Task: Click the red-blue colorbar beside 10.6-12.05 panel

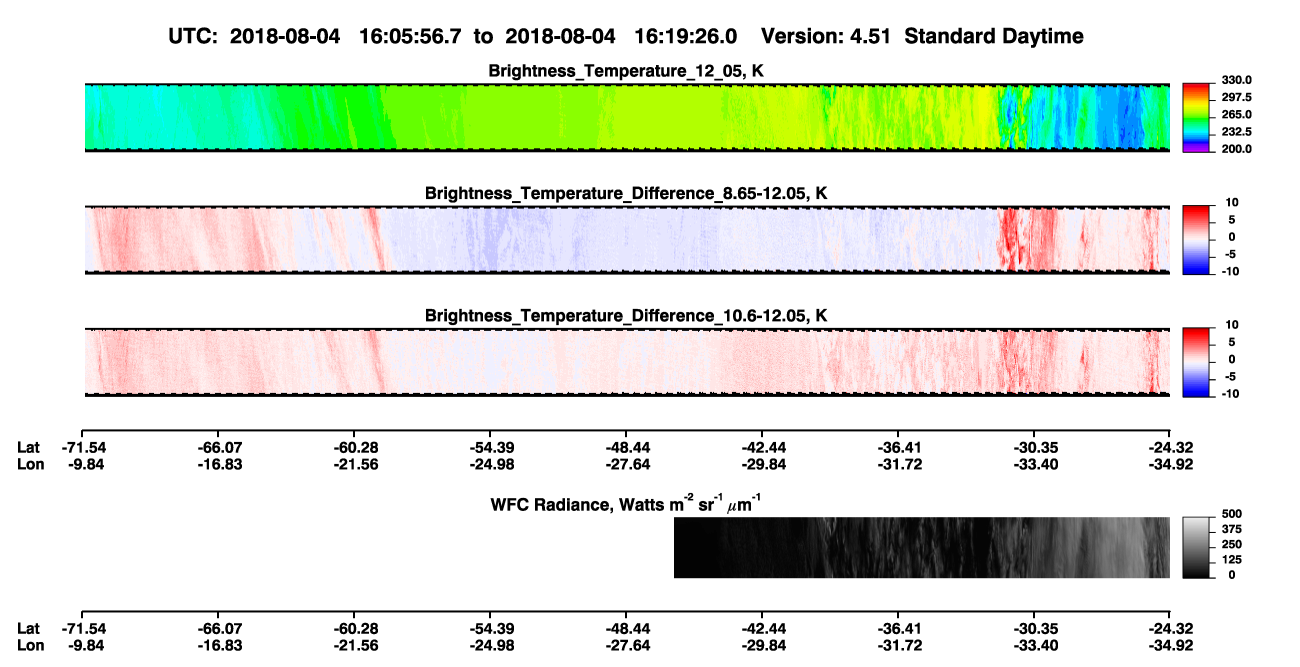Action: tap(1195, 362)
